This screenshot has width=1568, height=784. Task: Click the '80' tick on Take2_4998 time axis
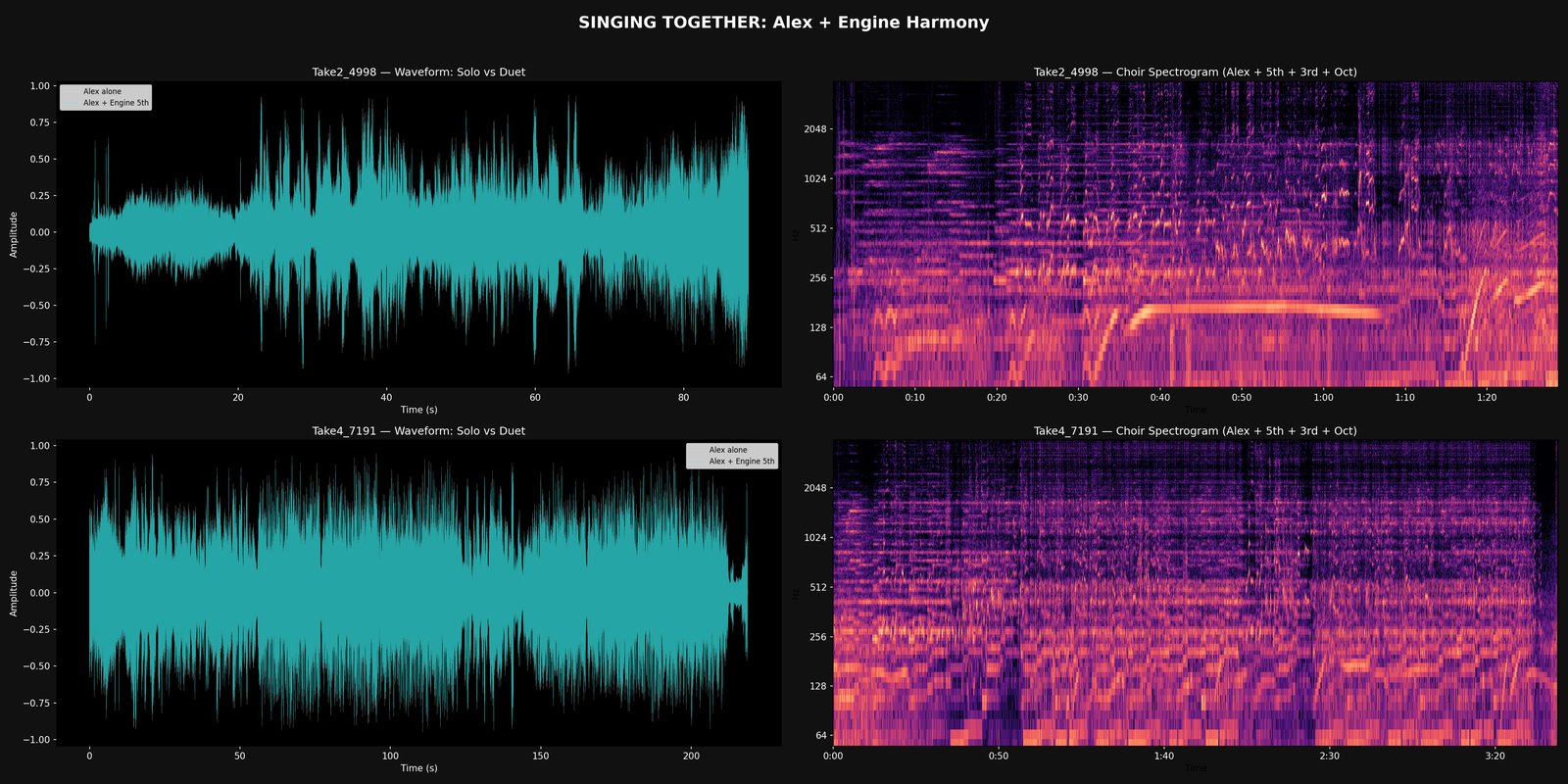(683, 397)
